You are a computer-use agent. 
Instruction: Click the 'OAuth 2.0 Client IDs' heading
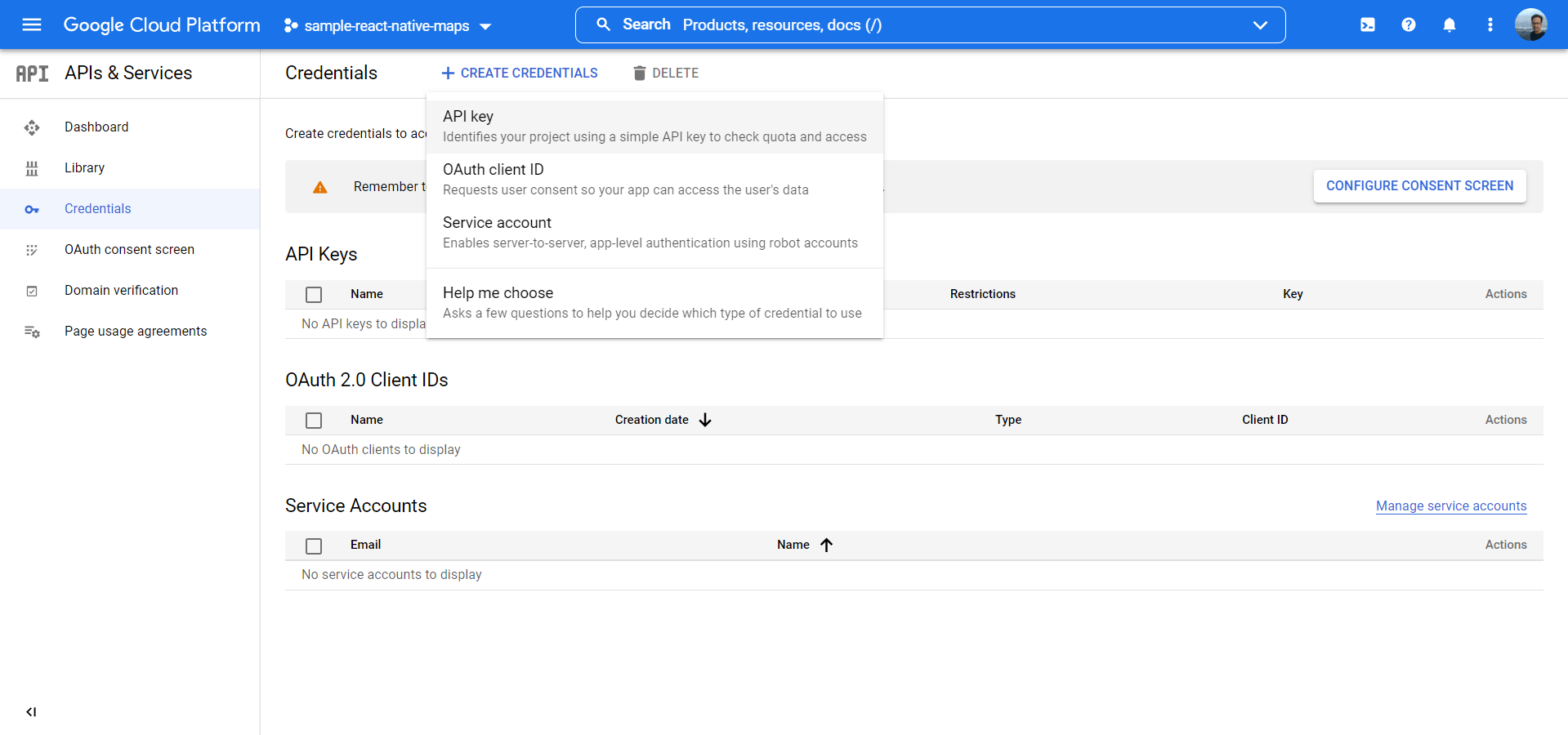point(366,381)
